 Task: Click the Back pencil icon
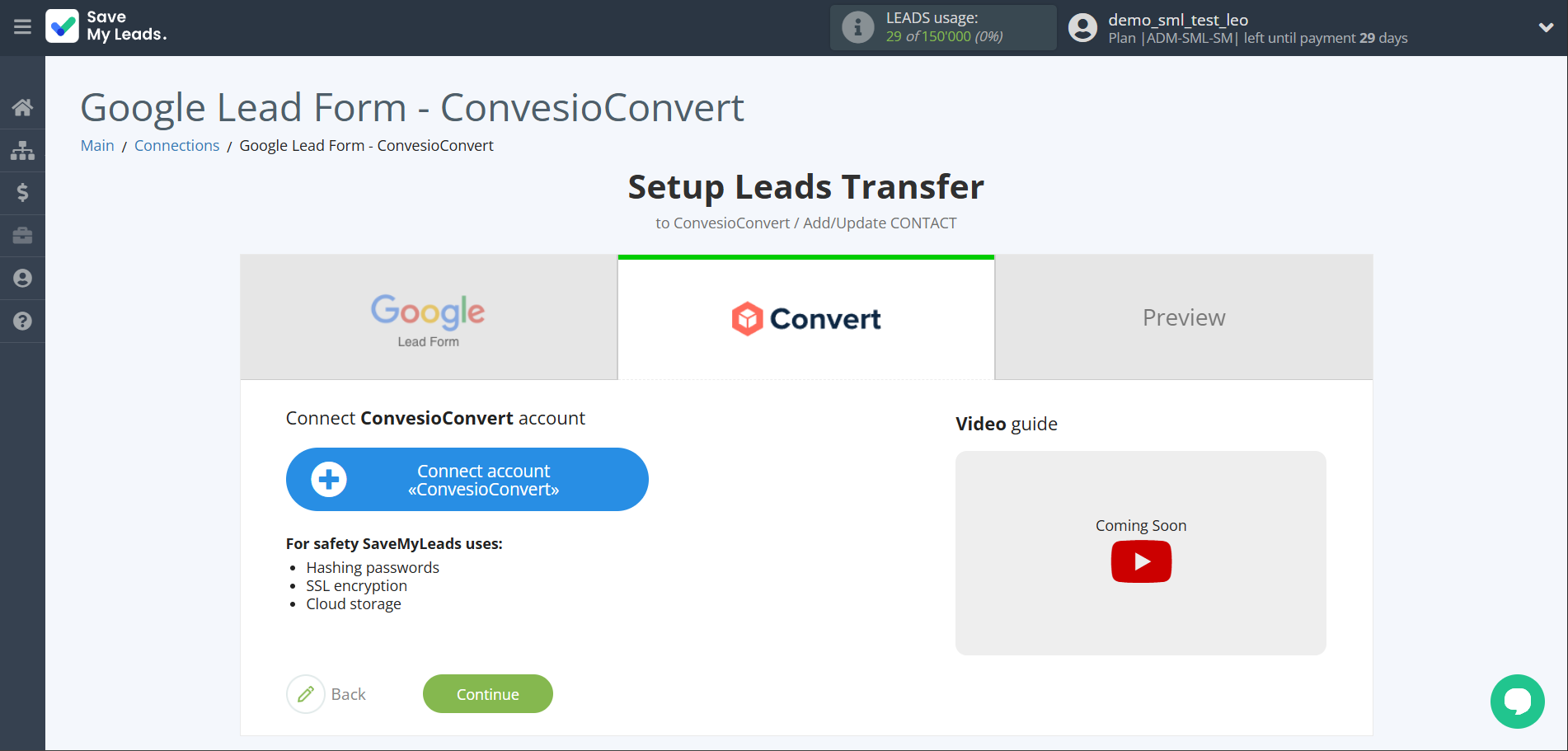click(306, 694)
